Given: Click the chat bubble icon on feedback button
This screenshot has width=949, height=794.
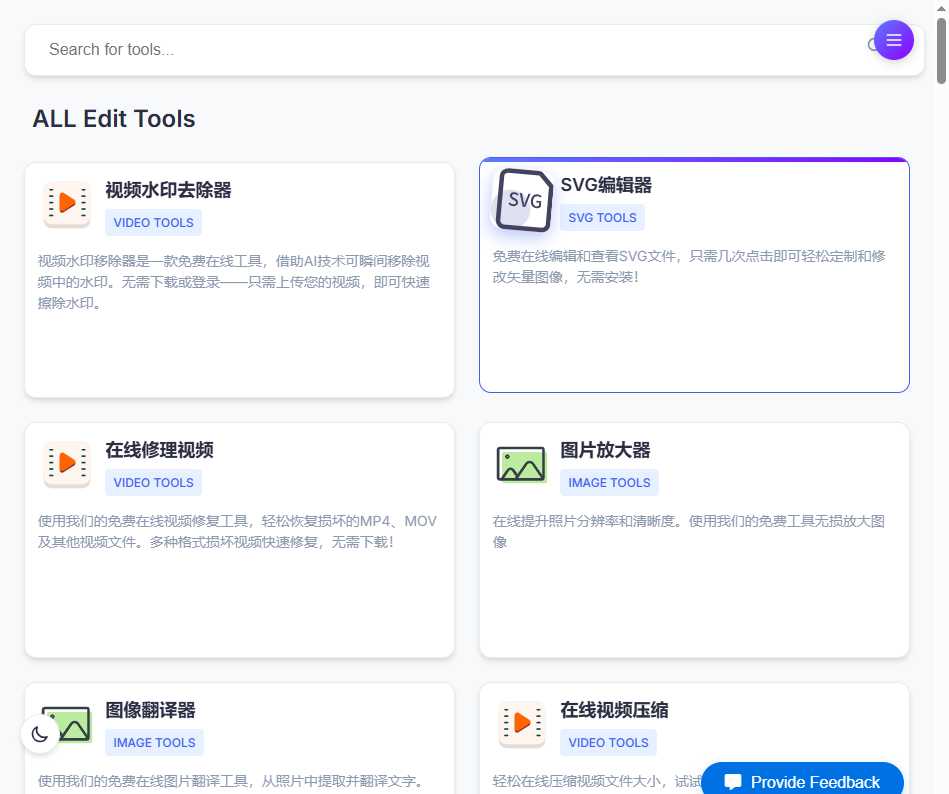Looking at the screenshot, I should pyautogui.click(x=734, y=782).
